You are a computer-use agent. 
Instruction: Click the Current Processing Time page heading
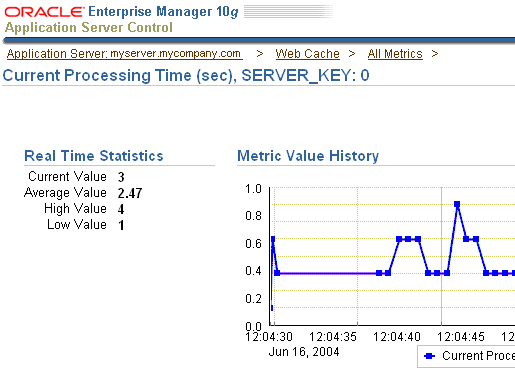click(186, 75)
